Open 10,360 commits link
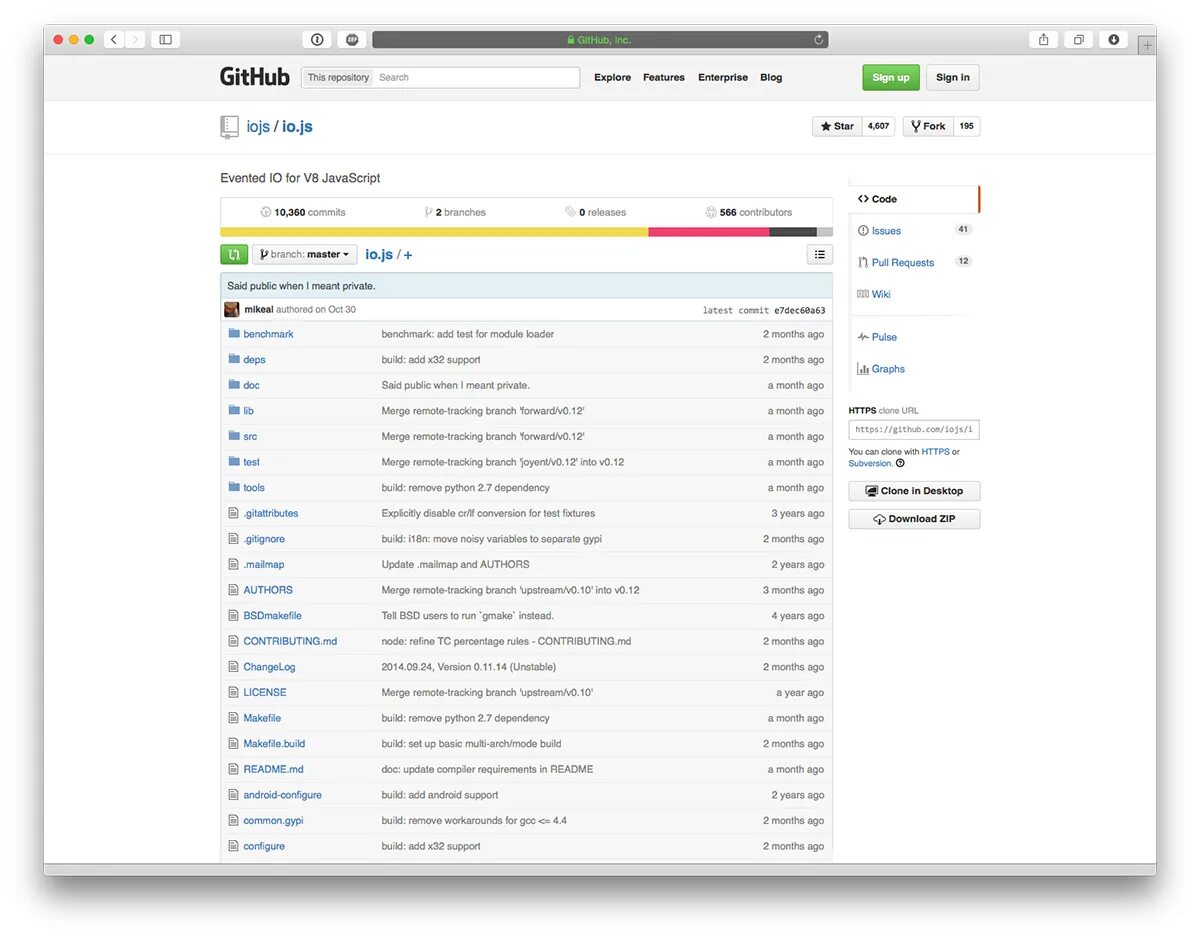Image resolution: width=1200 pixels, height=938 pixels. pyautogui.click(x=303, y=212)
